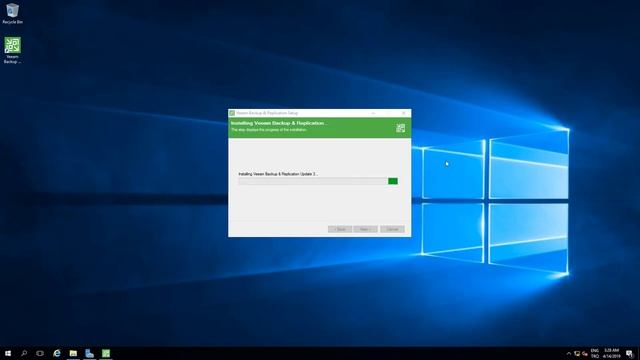
Task: Switch to the Server Manager taskbar app
Action: 89,353
